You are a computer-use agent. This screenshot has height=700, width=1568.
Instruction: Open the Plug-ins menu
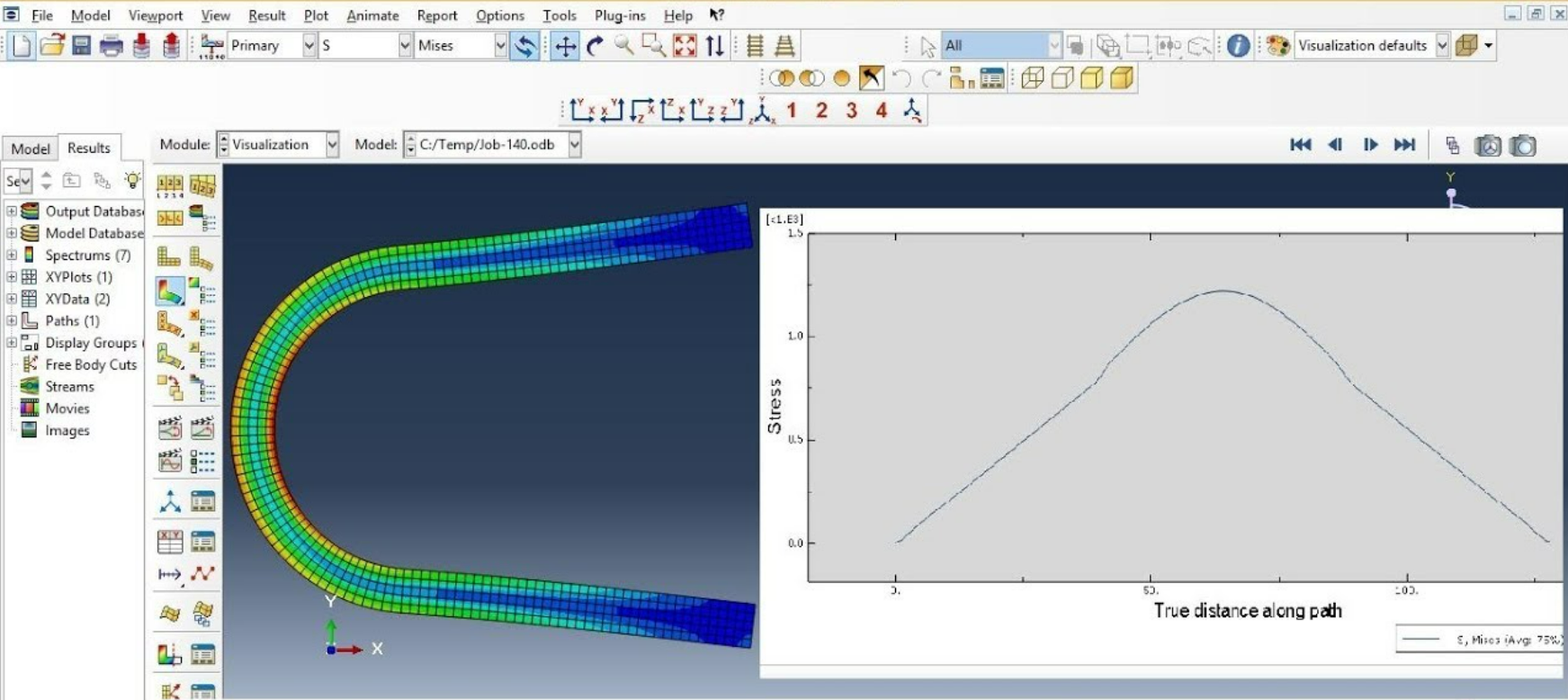tap(619, 15)
